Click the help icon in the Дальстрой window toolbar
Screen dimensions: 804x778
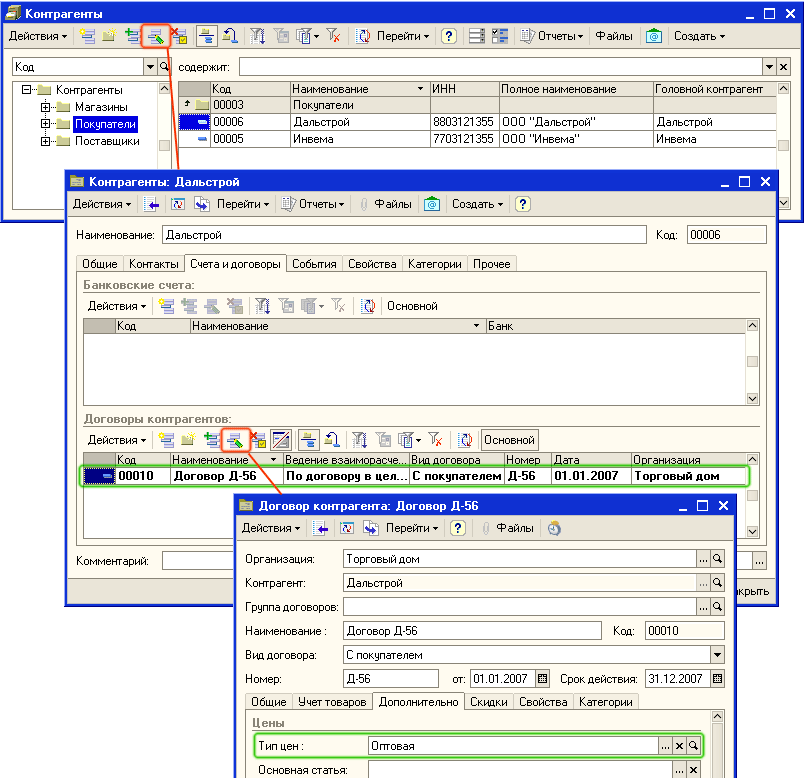tap(522, 204)
